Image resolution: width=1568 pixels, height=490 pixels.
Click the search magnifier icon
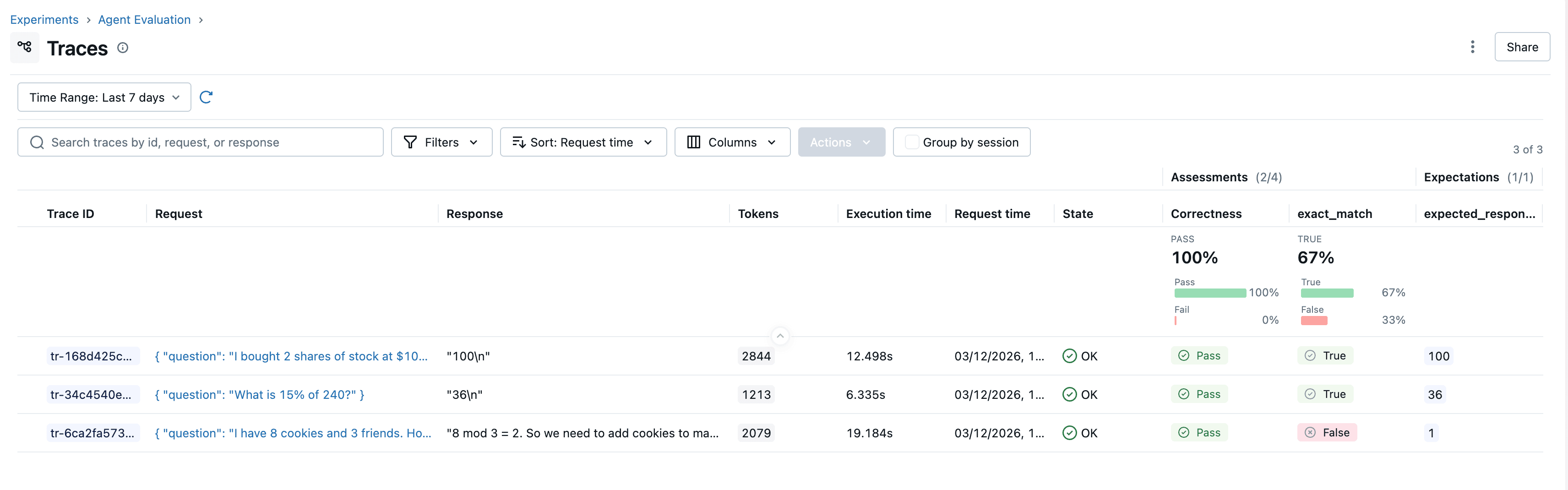click(x=37, y=142)
